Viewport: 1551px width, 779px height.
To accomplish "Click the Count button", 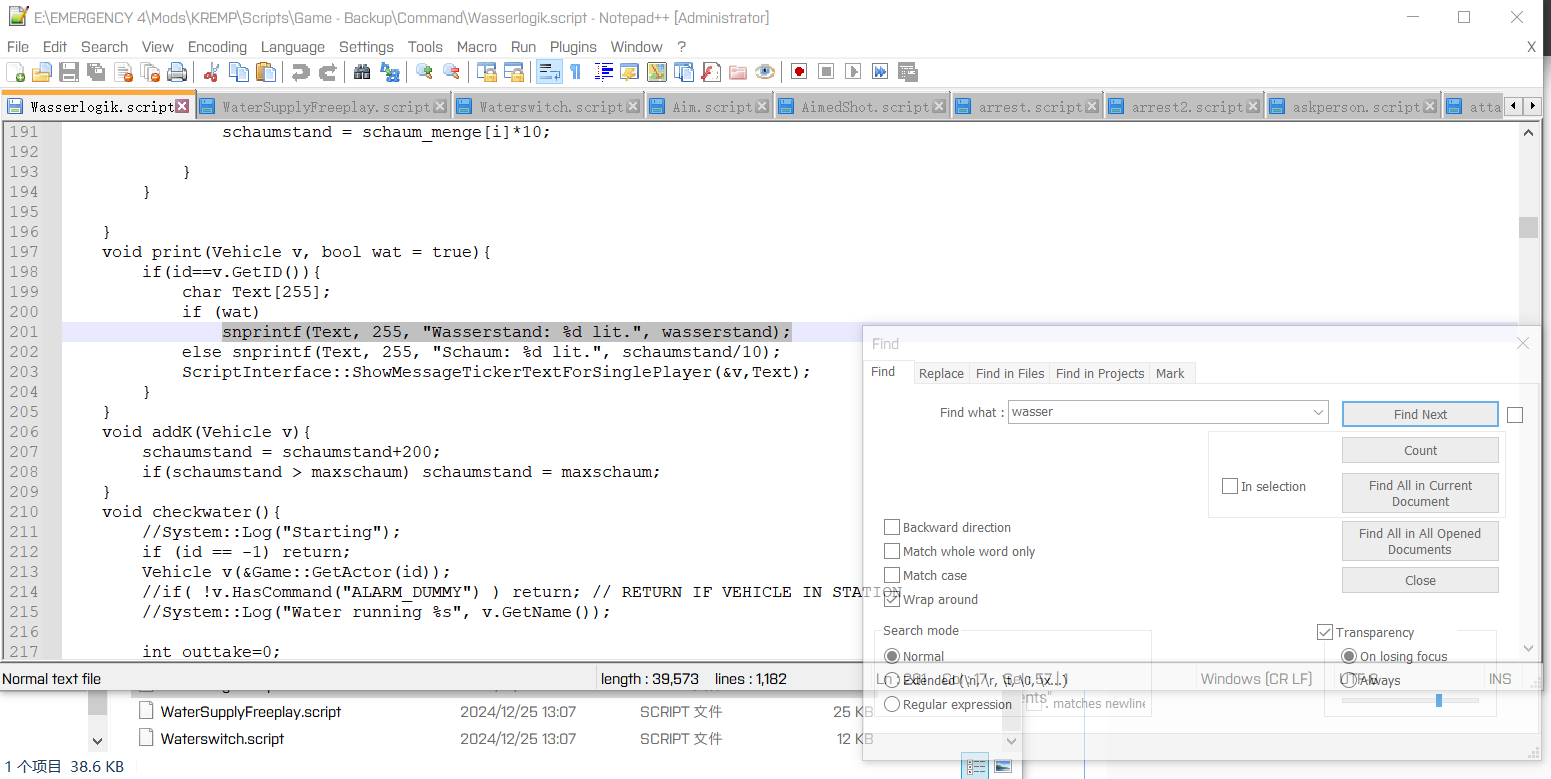I will tap(1419, 450).
